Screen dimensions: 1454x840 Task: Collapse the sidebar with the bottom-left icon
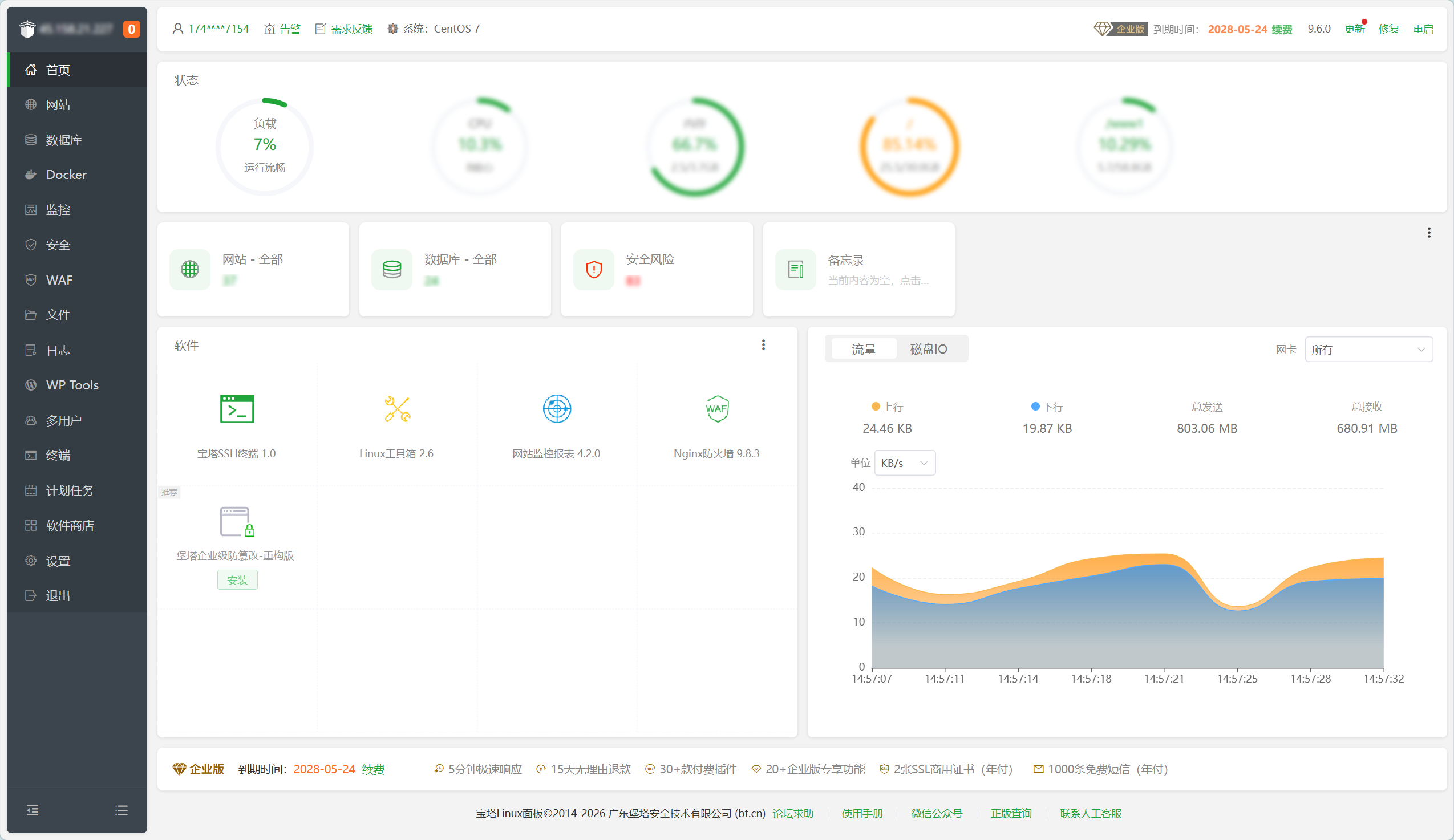[x=33, y=810]
